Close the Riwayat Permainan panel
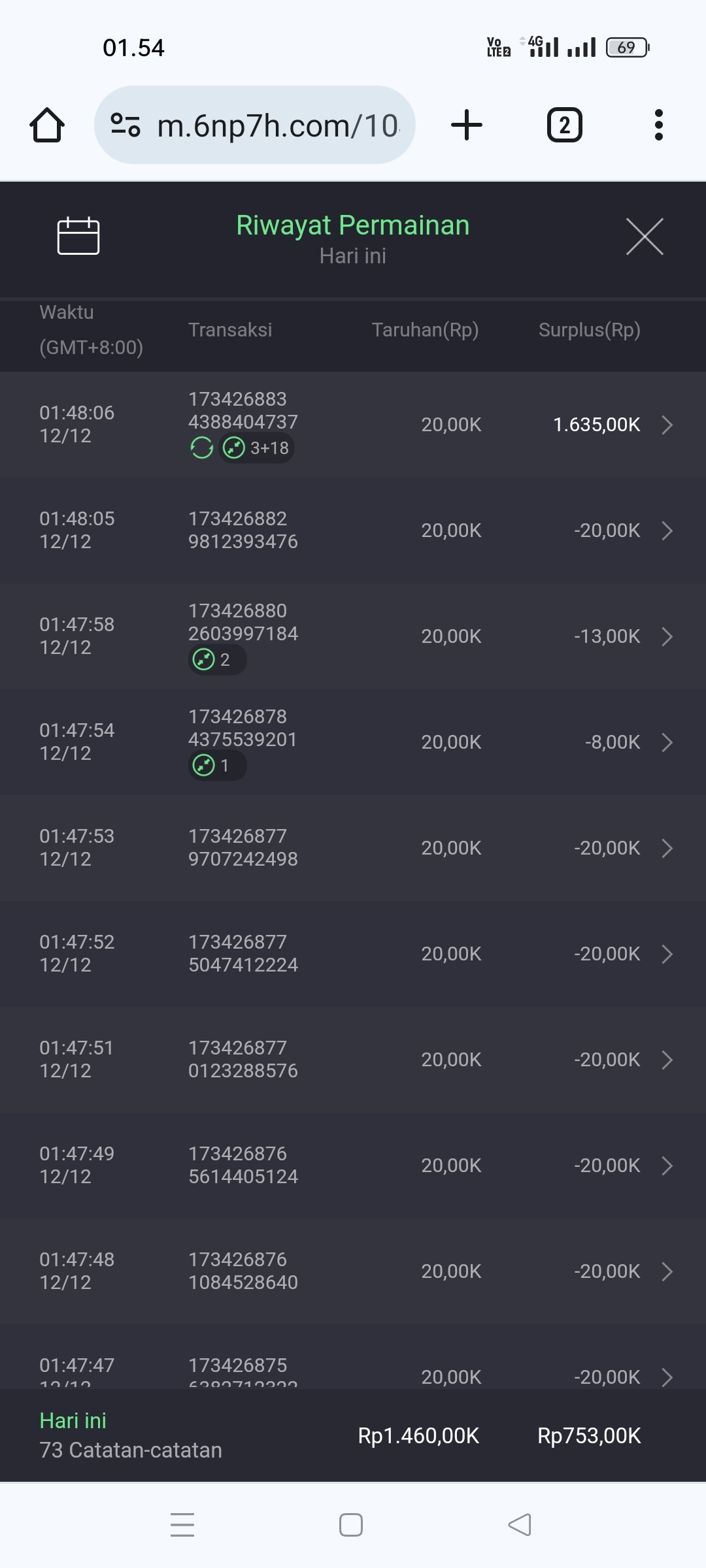The image size is (706, 1568). pyautogui.click(x=645, y=237)
